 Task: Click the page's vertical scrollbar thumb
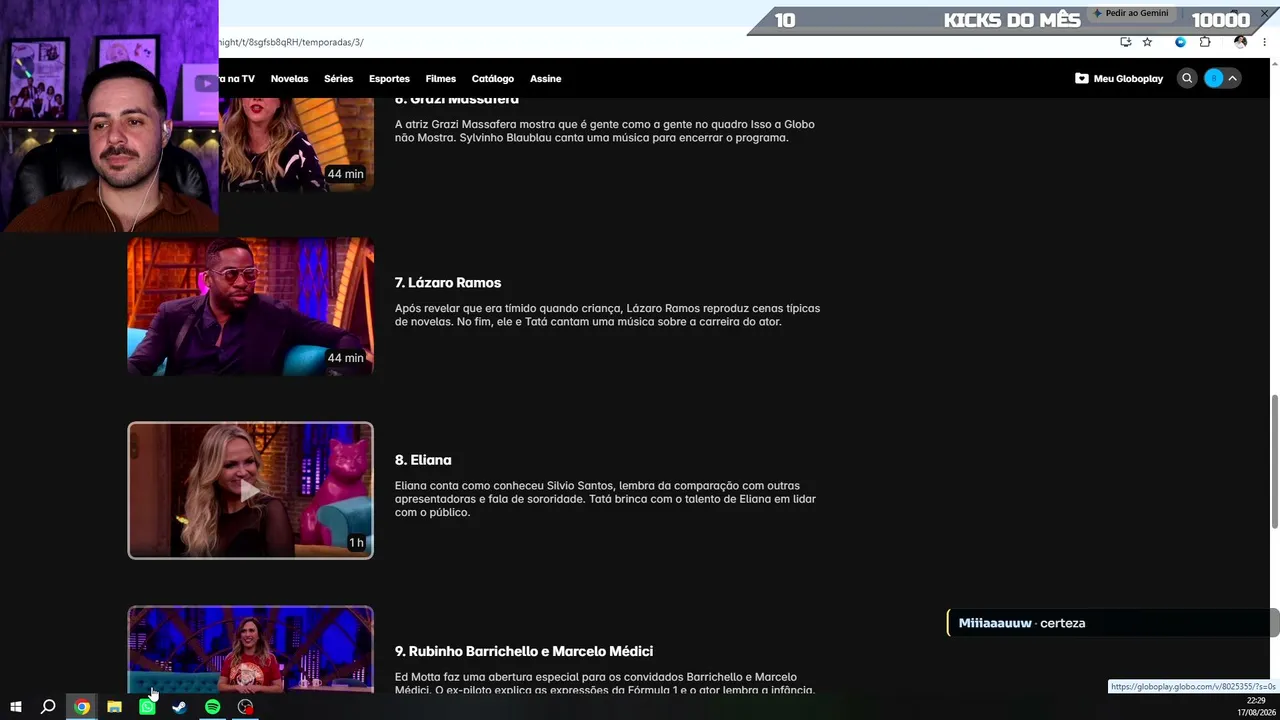pos(1274,462)
